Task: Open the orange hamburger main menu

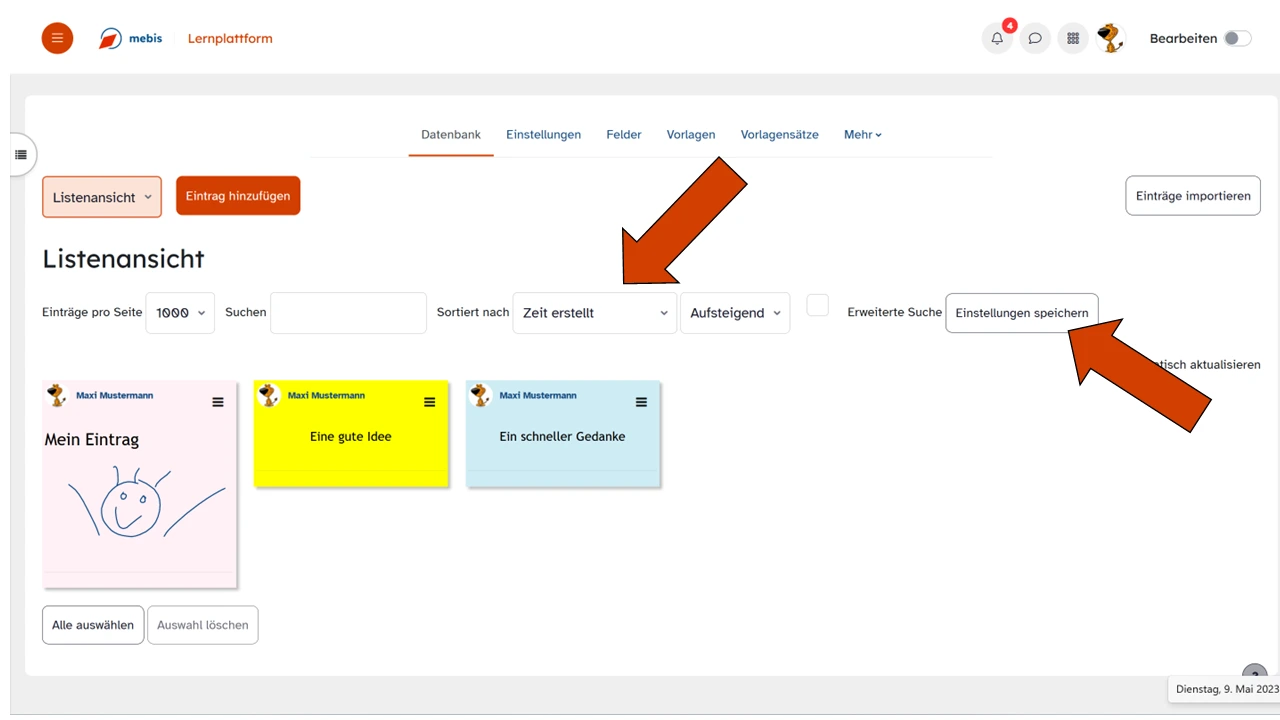Action: click(x=57, y=38)
